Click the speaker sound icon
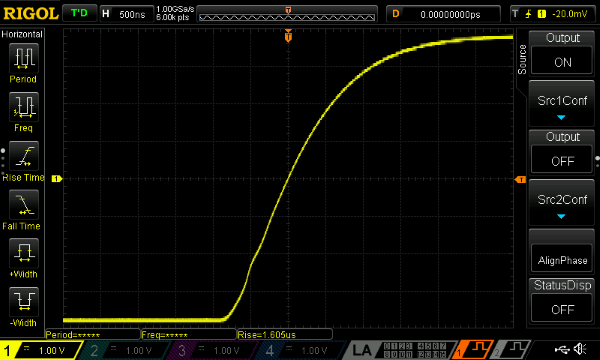 click(580, 349)
